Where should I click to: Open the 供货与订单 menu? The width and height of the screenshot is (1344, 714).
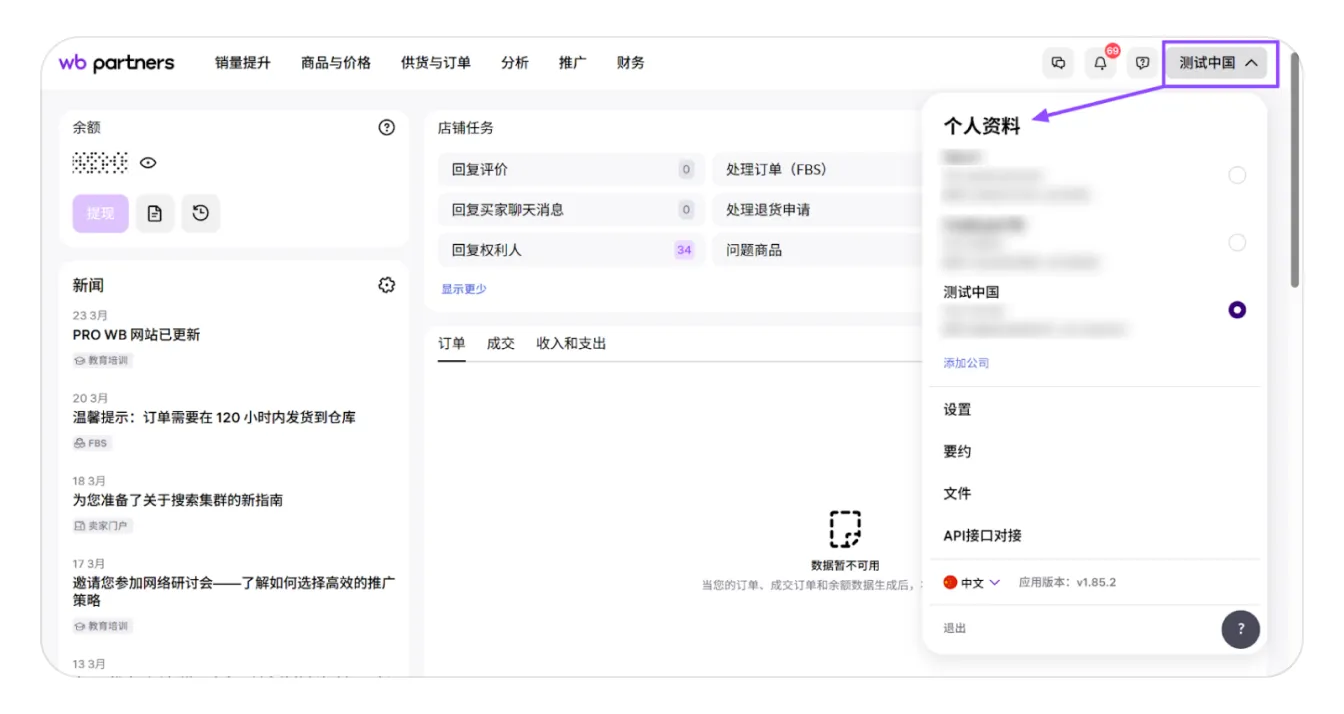tap(436, 63)
